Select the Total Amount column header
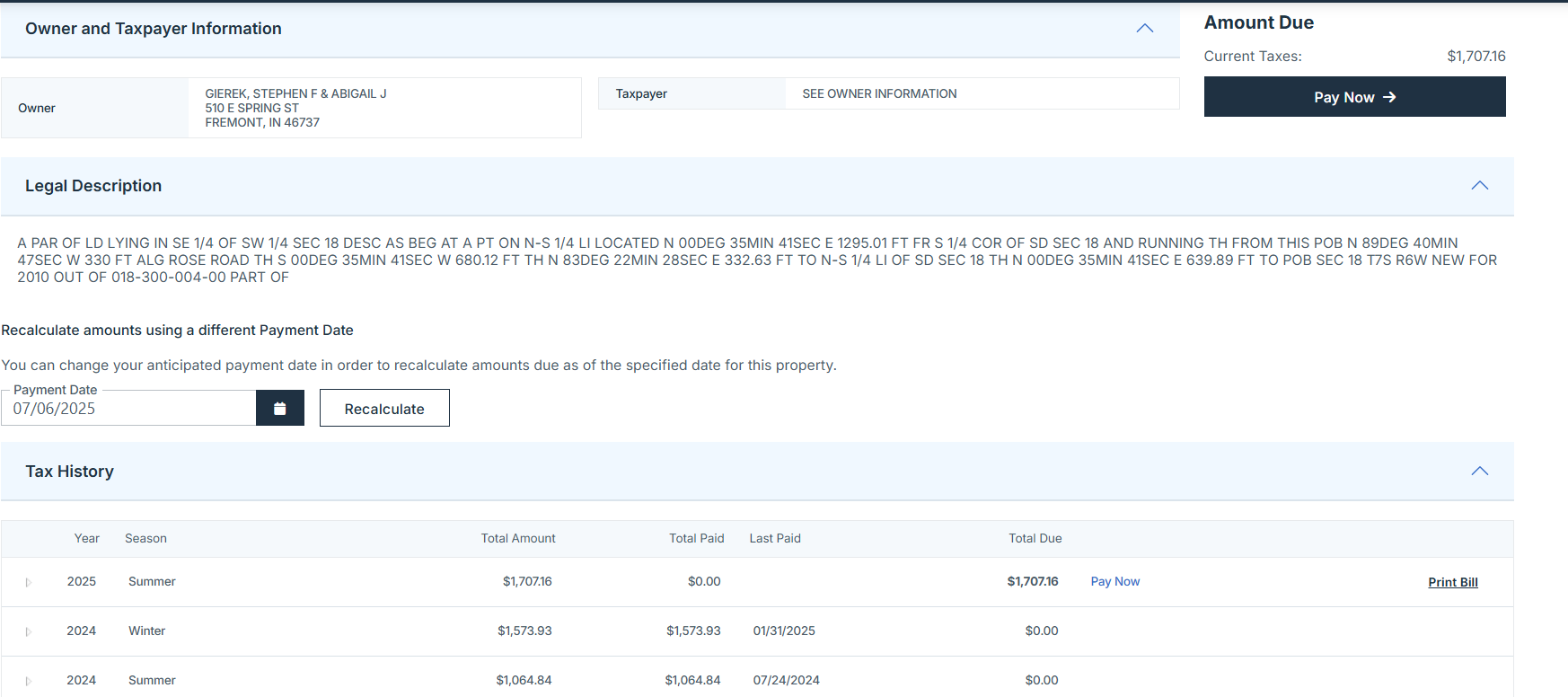The width and height of the screenshot is (1568, 697). (x=518, y=539)
